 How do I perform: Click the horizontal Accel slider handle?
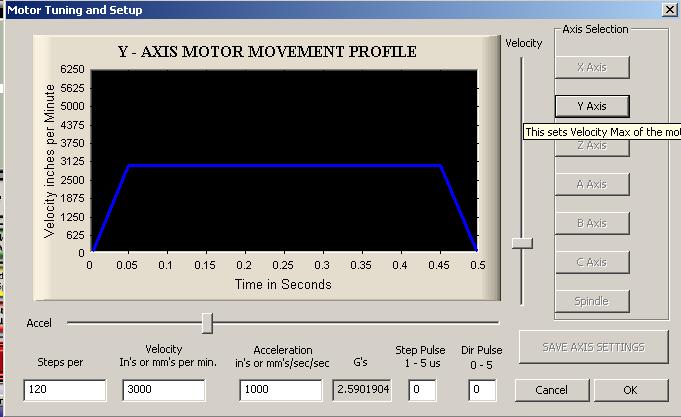click(207, 322)
